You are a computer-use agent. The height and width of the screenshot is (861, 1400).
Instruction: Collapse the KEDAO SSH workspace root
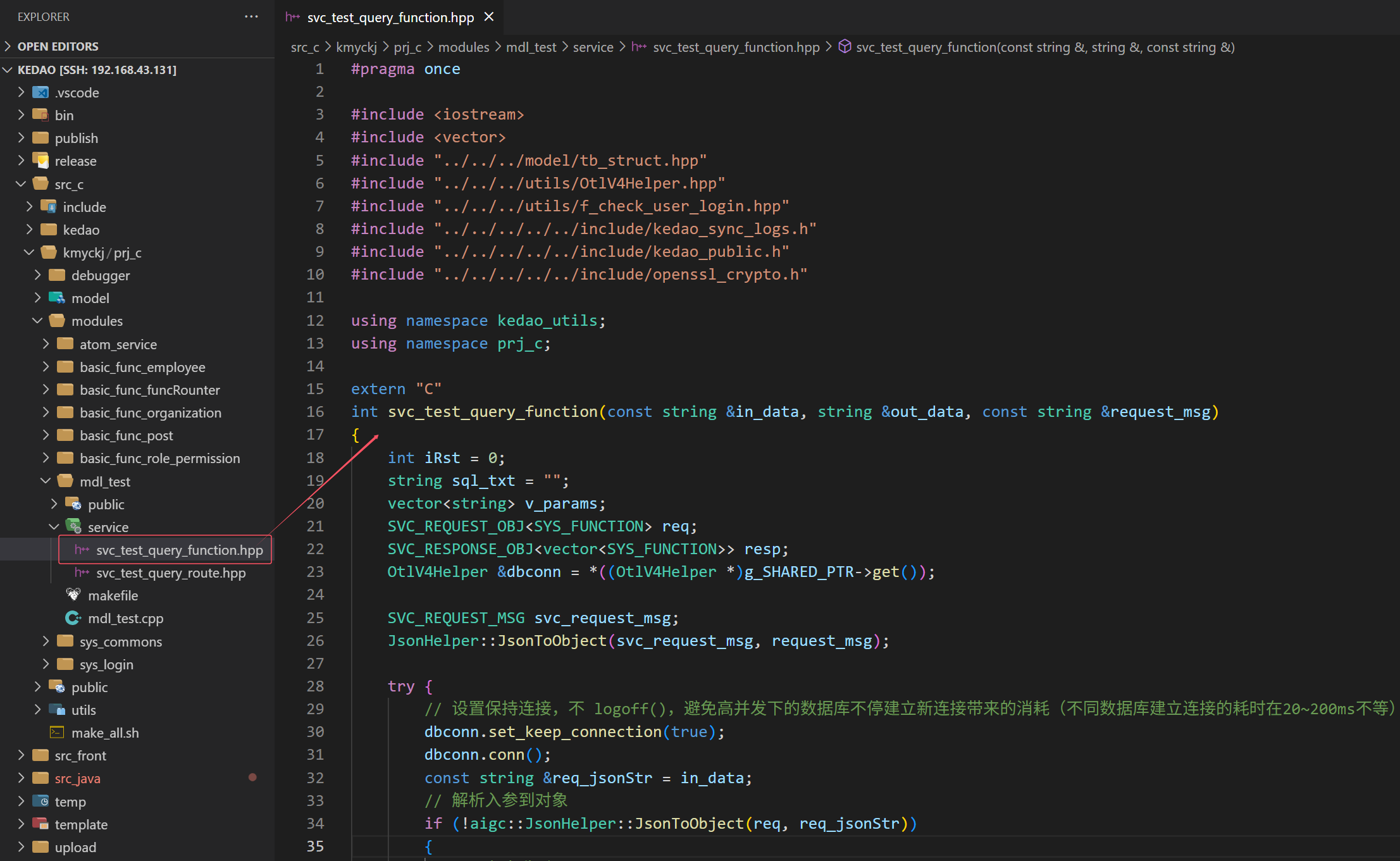pyautogui.click(x=8, y=70)
